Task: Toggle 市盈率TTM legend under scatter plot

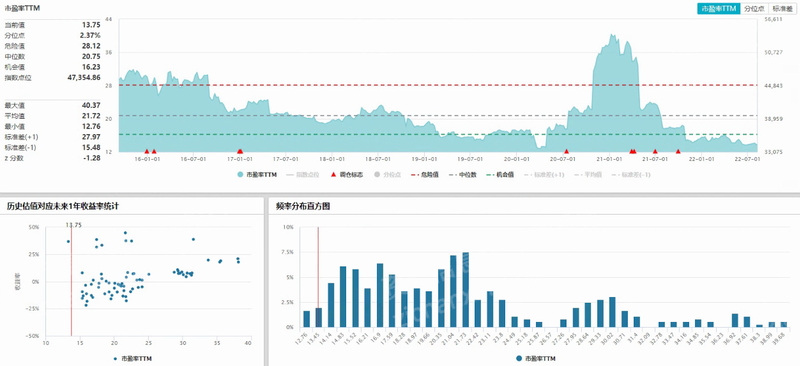Action: [x=133, y=359]
